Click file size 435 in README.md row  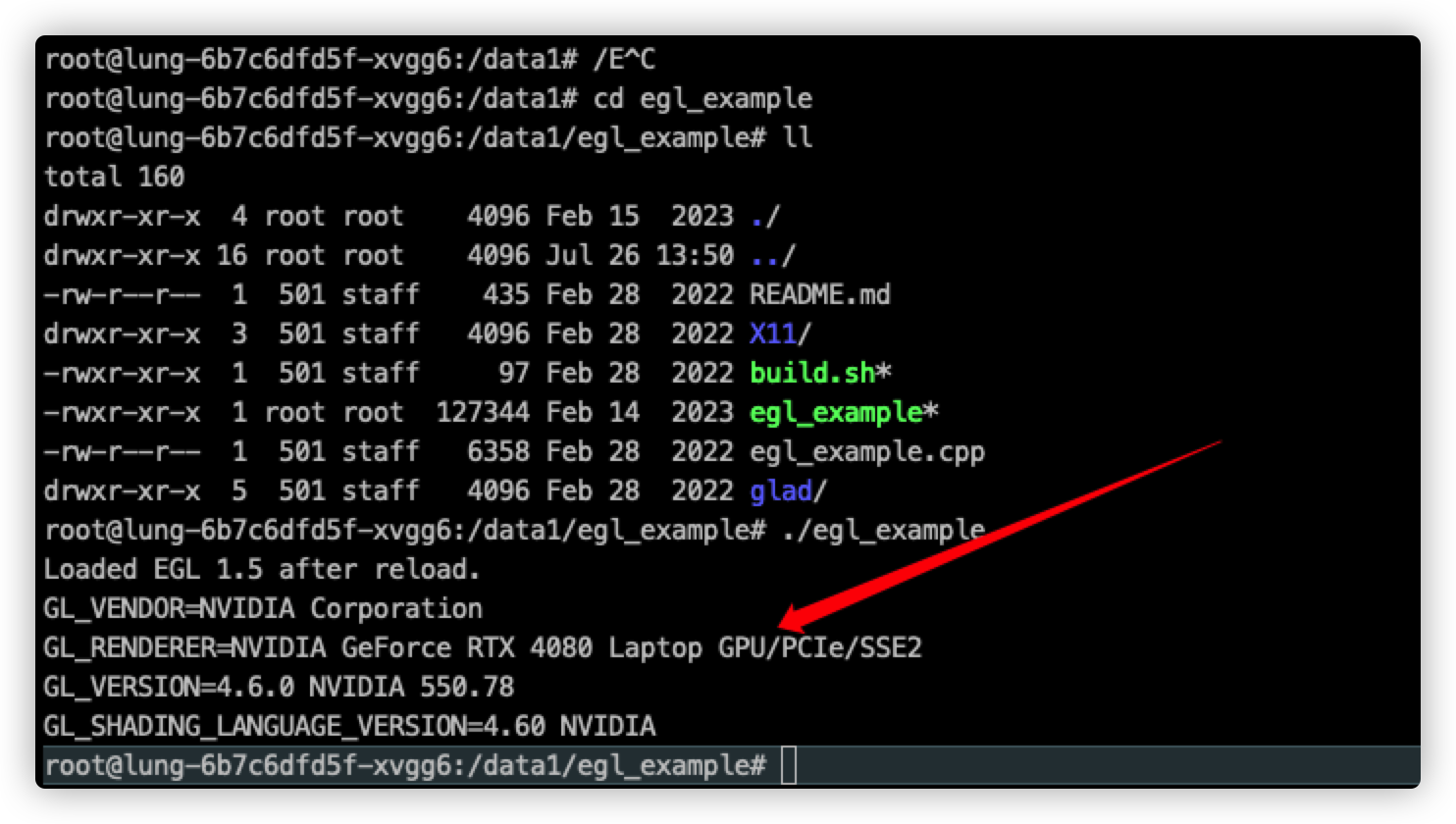pos(506,294)
